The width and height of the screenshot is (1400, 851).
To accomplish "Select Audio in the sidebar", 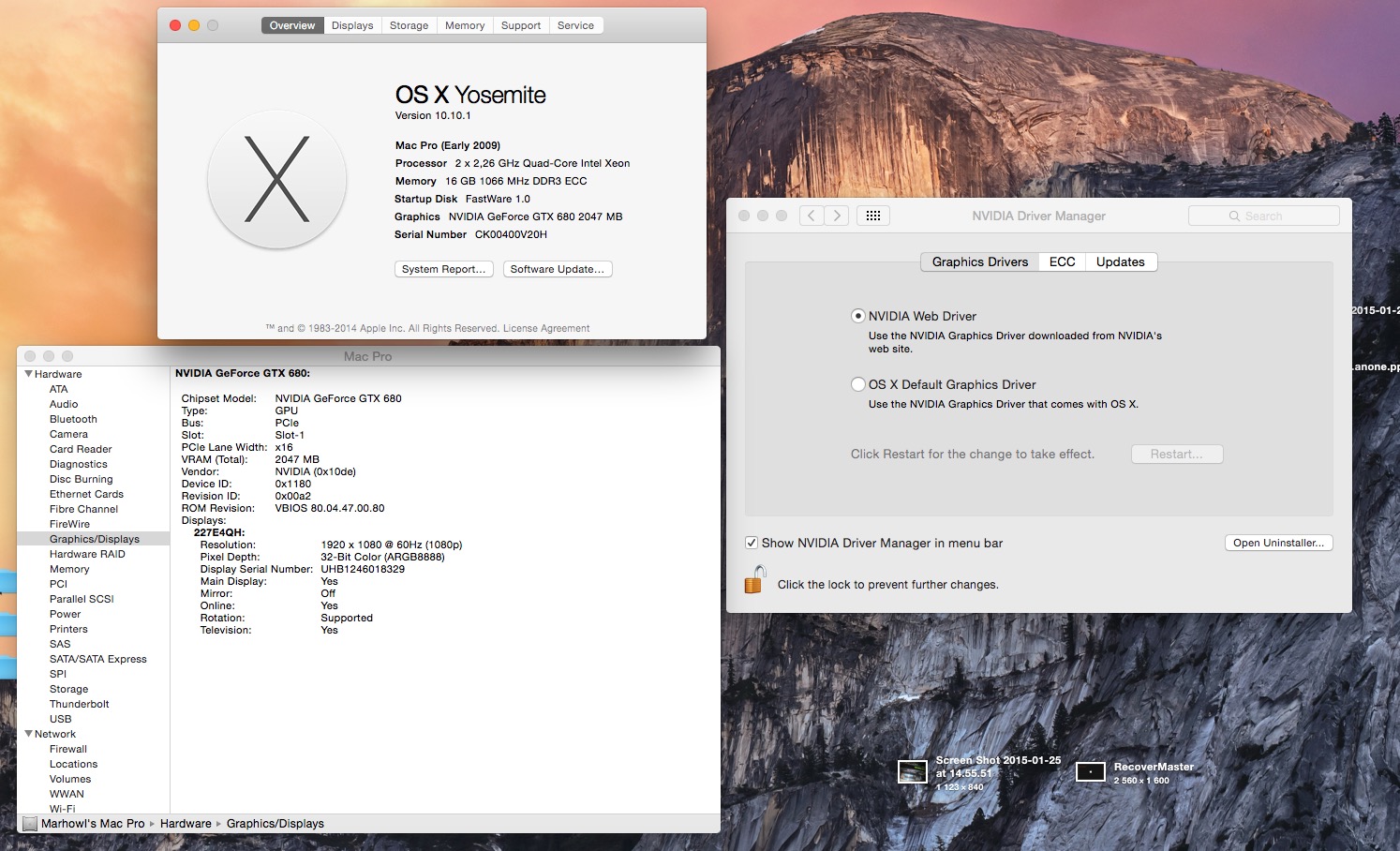I will pyautogui.click(x=64, y=404).
